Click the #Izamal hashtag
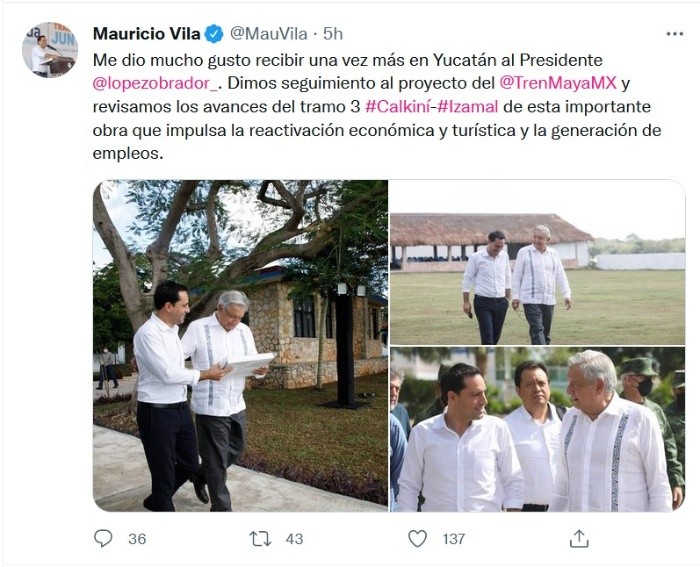700x567 pixels. tap(467, 107)
